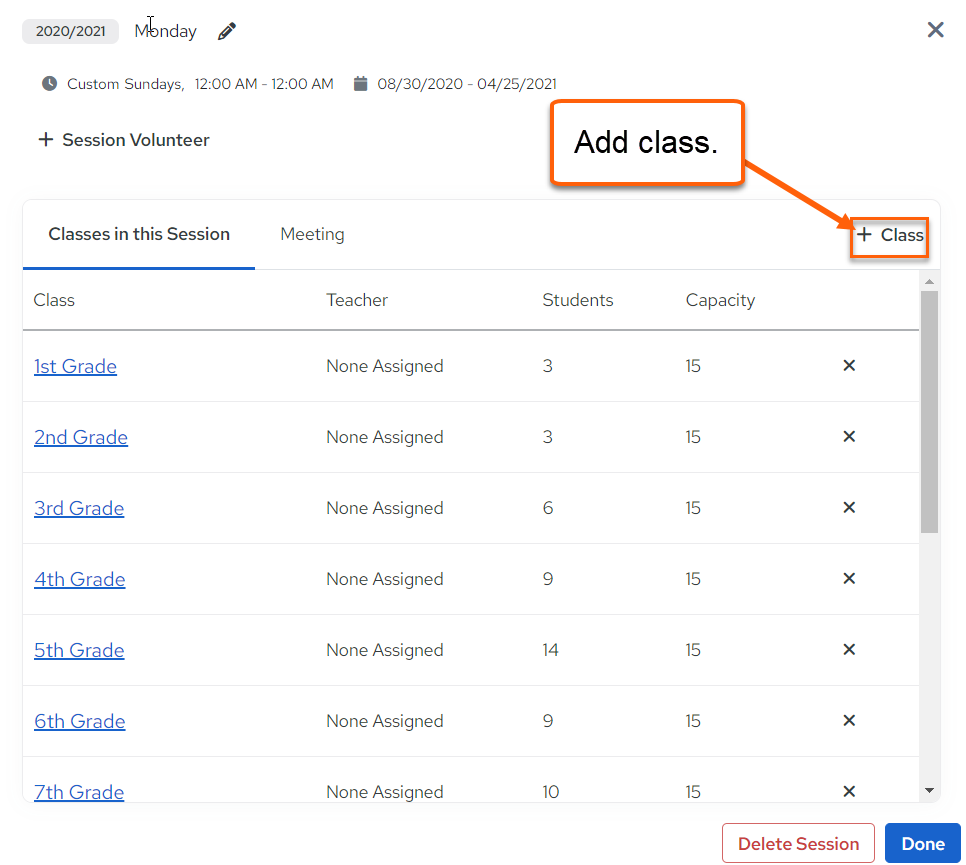
Task: Click the scrollbar up arrow in class list
Action: click(930, 282)
